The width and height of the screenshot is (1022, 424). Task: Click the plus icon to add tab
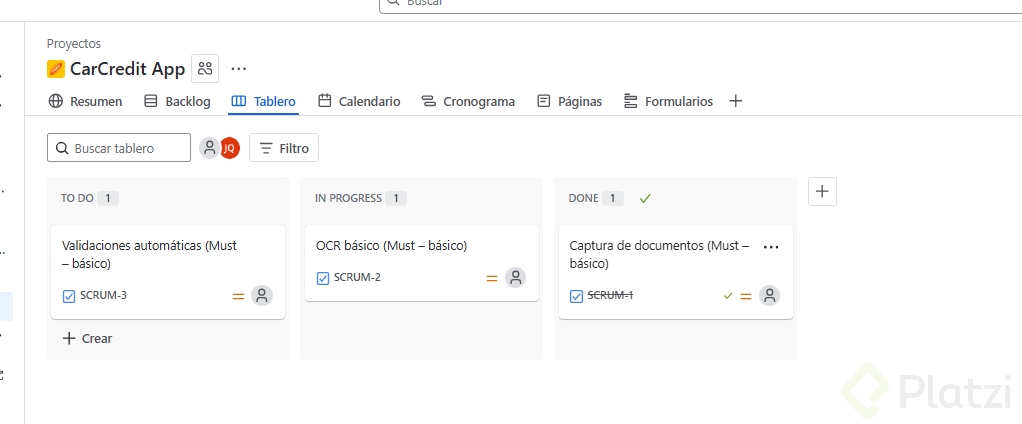tap(736, 101)
